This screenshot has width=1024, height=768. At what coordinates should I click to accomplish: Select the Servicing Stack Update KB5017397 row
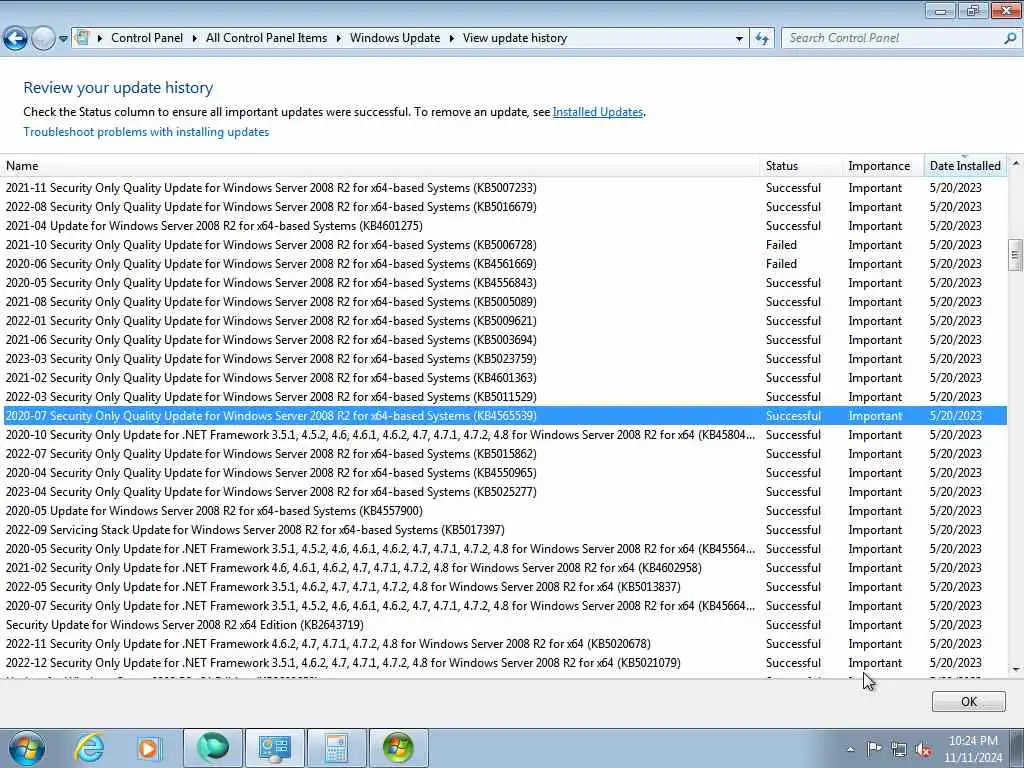[505, 530]
